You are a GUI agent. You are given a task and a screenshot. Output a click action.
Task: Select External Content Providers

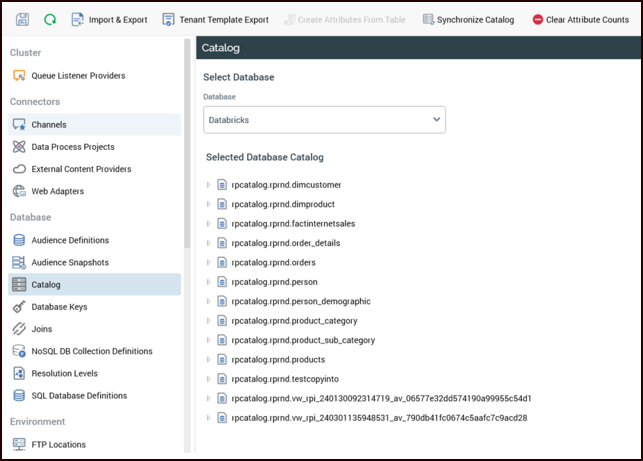coord(80,169)
